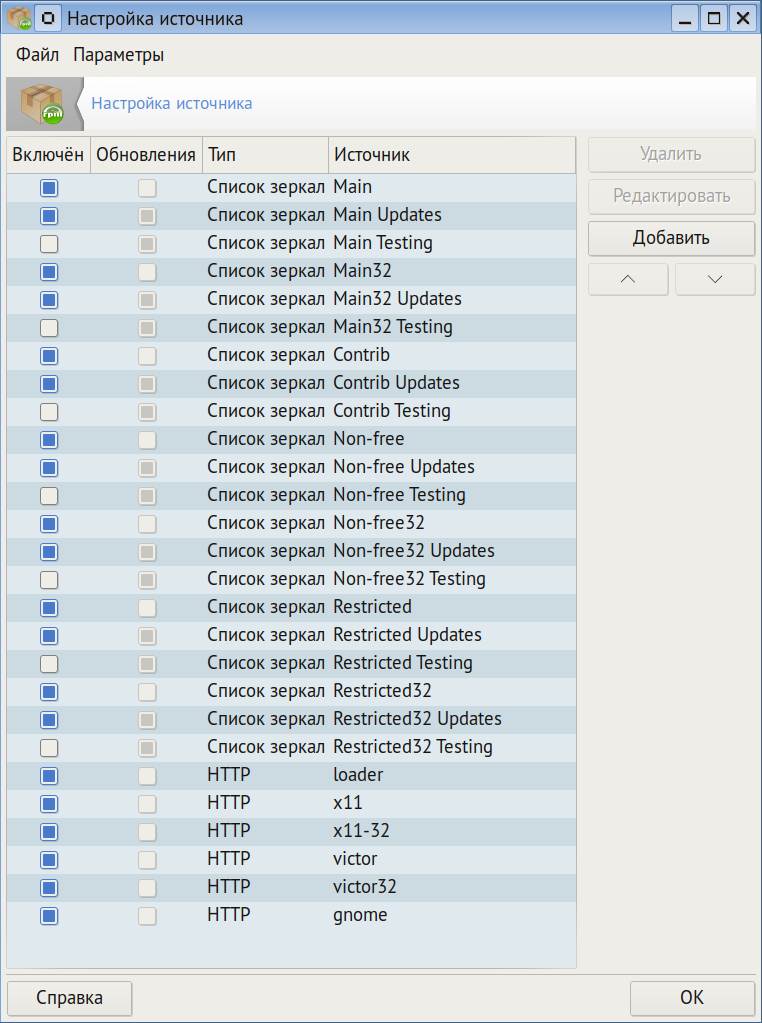Toggle updates checkbox for gnome
This screenshot has height=1023, width=762.
click(147, 917)
